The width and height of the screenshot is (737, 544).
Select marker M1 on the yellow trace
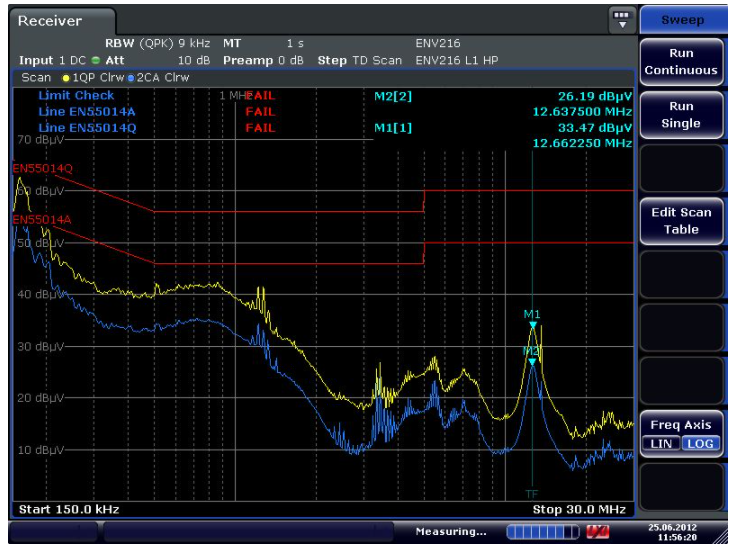pos(533,324)
